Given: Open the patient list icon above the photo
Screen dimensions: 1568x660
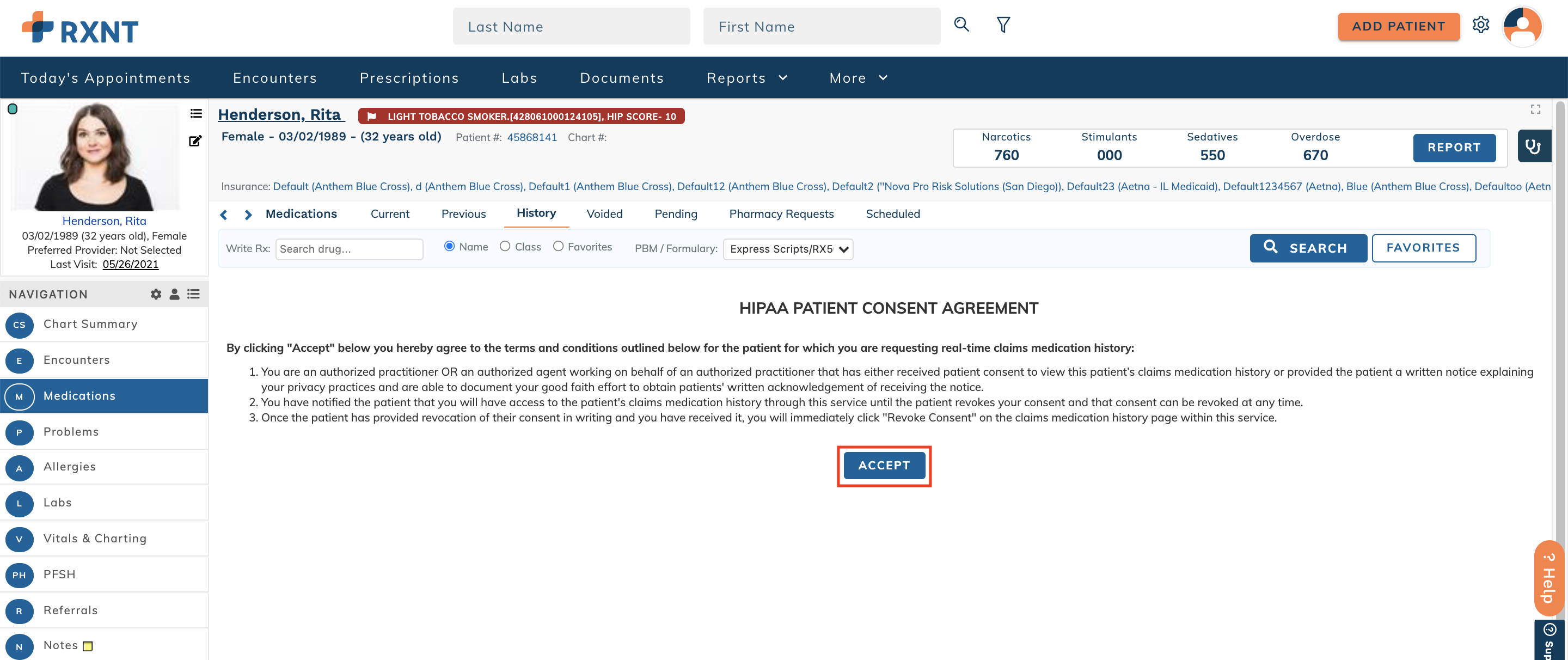Looking at the screenshot, I should [195, 113].
